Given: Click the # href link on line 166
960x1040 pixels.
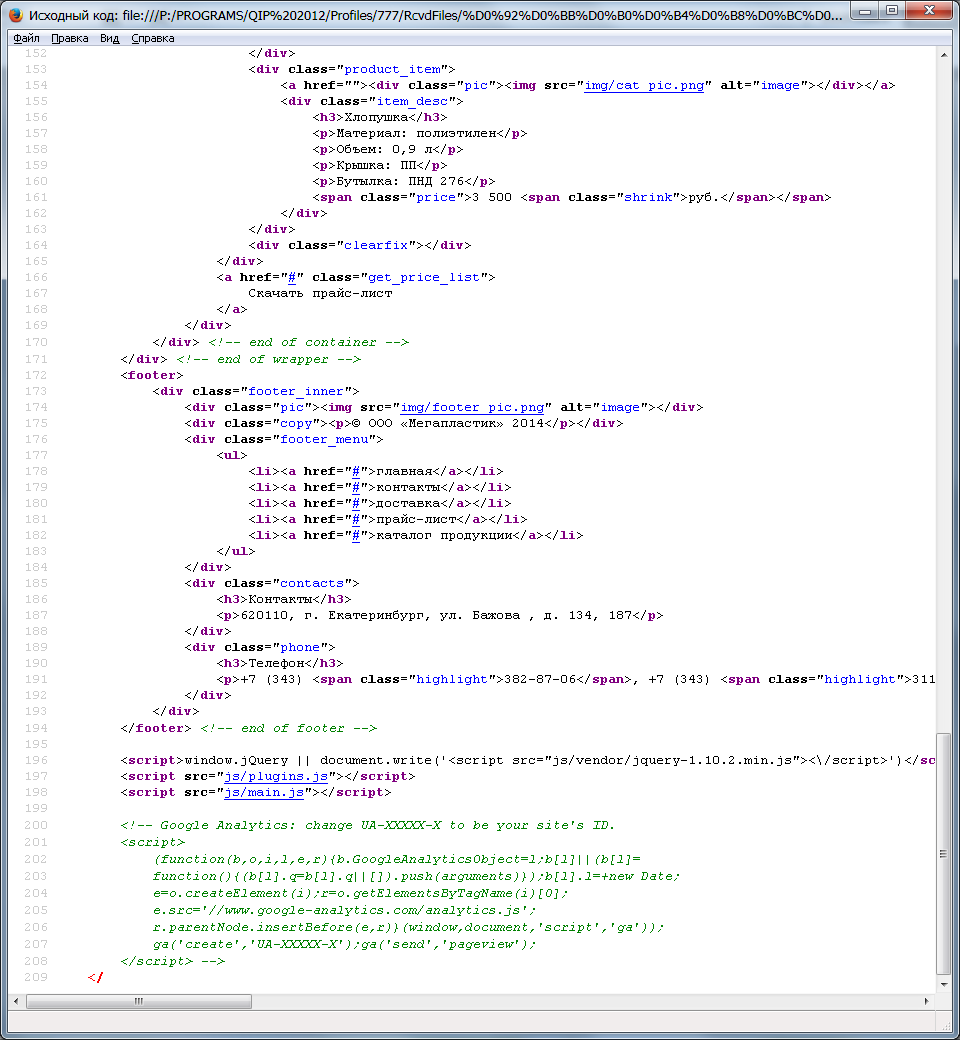Looking at the screenshot, I should click(x=292, y=278).
